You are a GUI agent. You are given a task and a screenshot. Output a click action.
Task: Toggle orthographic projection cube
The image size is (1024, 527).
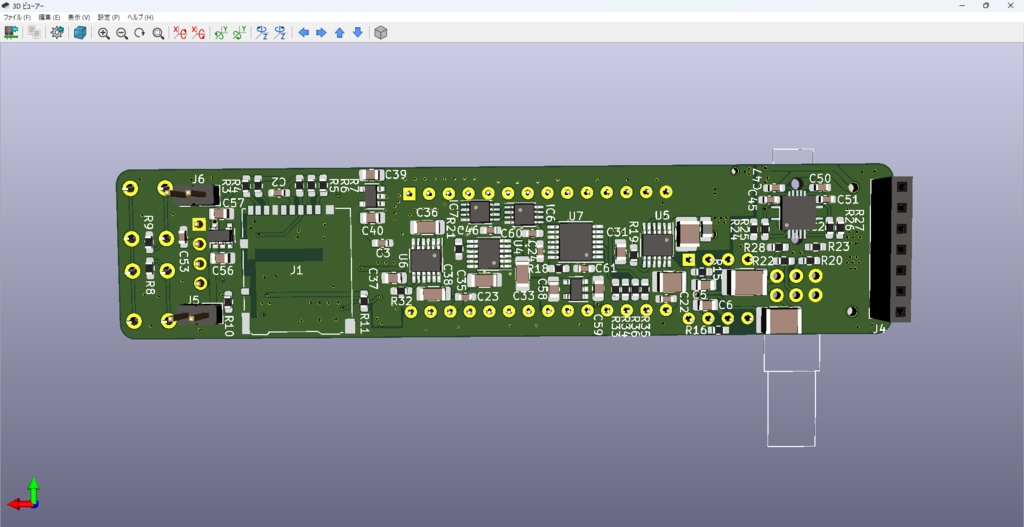point(381,33)
